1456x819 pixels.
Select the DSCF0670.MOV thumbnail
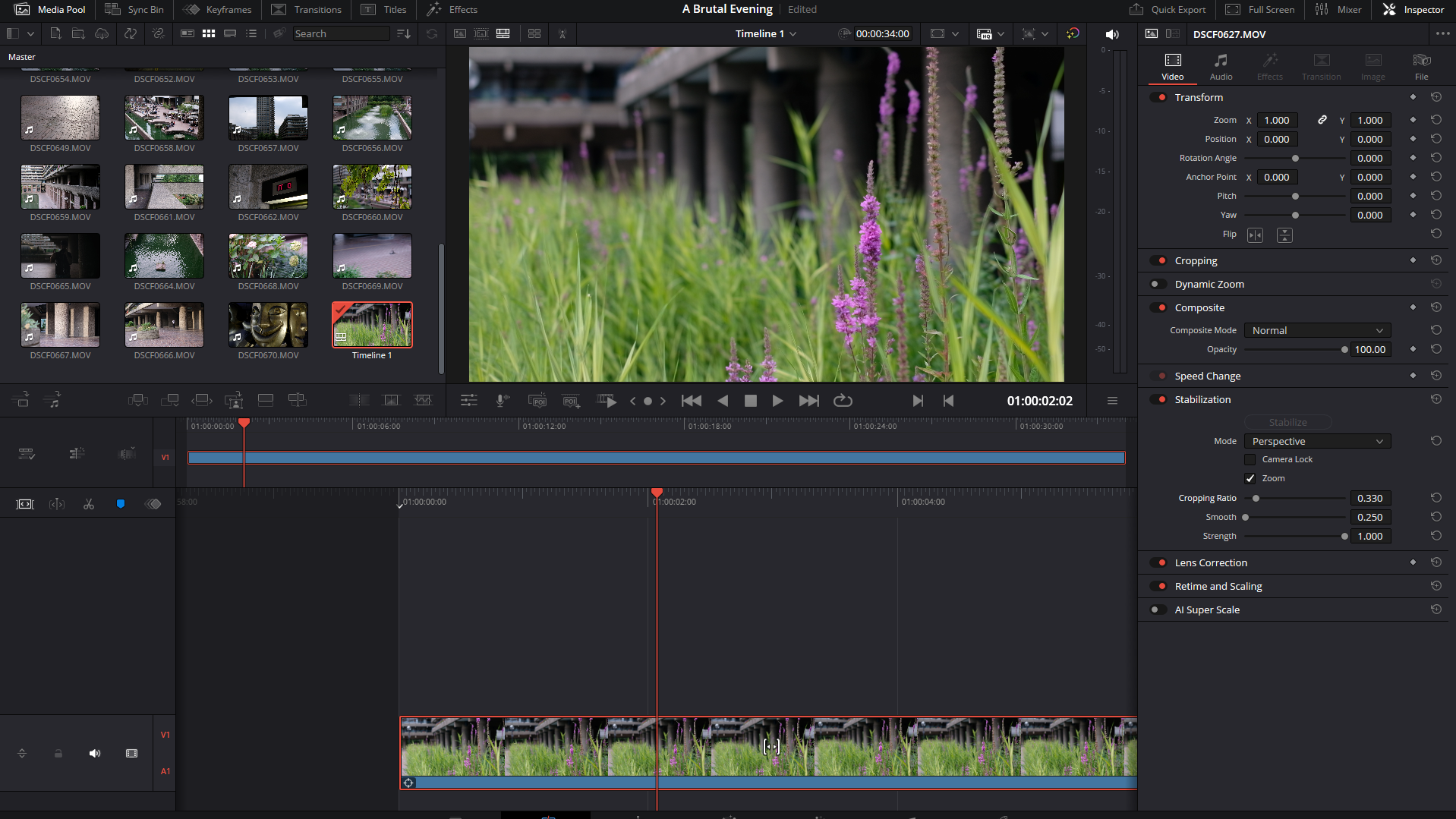pyautogui.click(x=268, y=325)
